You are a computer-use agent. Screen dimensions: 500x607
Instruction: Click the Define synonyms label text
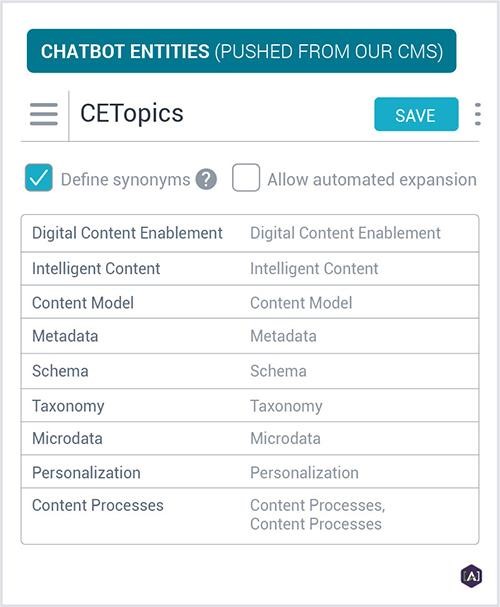coord(125,180)
